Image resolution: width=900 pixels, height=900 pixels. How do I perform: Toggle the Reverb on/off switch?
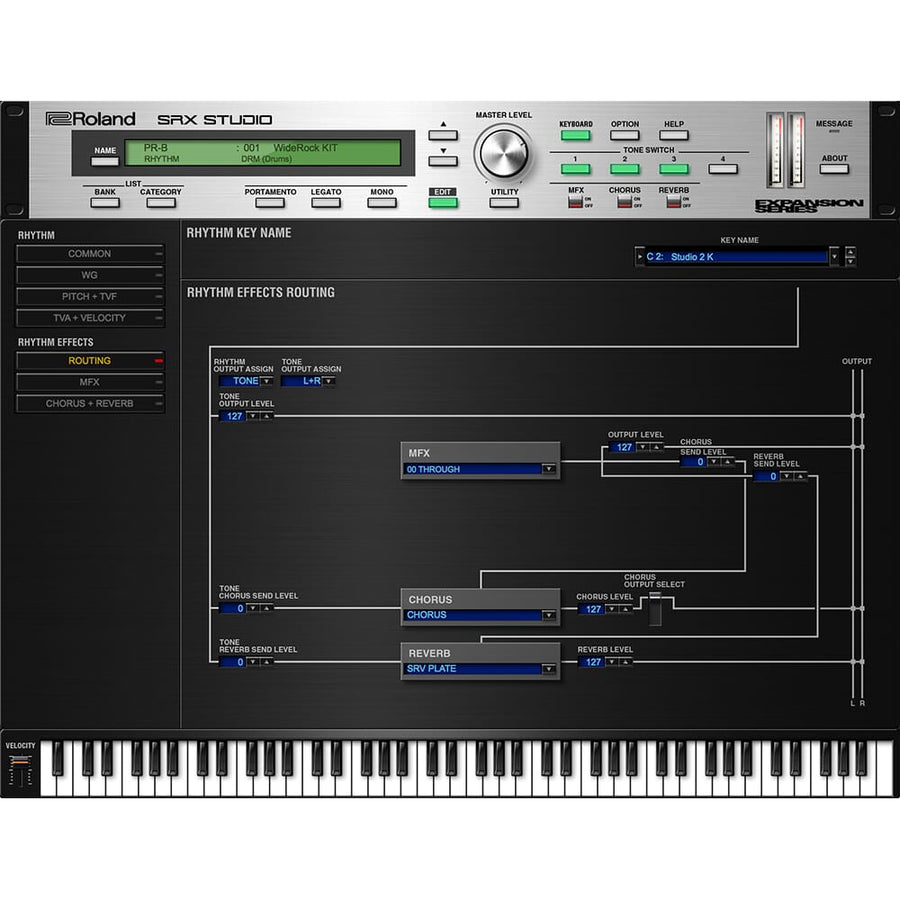click(x=673, y=201)
